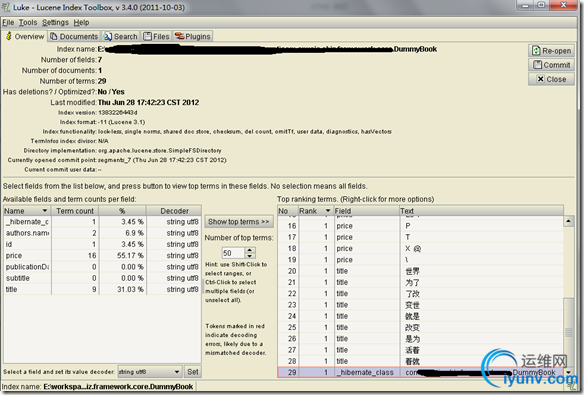Viewport: 584px width, 395px height.
Task: Select the subtitle field row
Action: click(102, 278)
